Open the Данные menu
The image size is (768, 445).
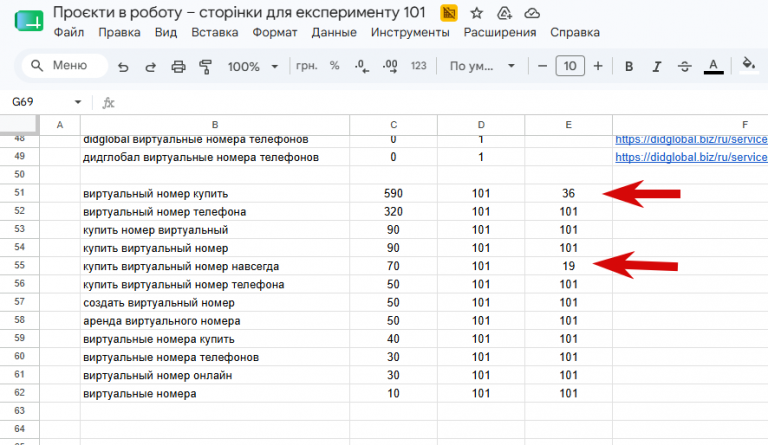(x=334, y=32)
